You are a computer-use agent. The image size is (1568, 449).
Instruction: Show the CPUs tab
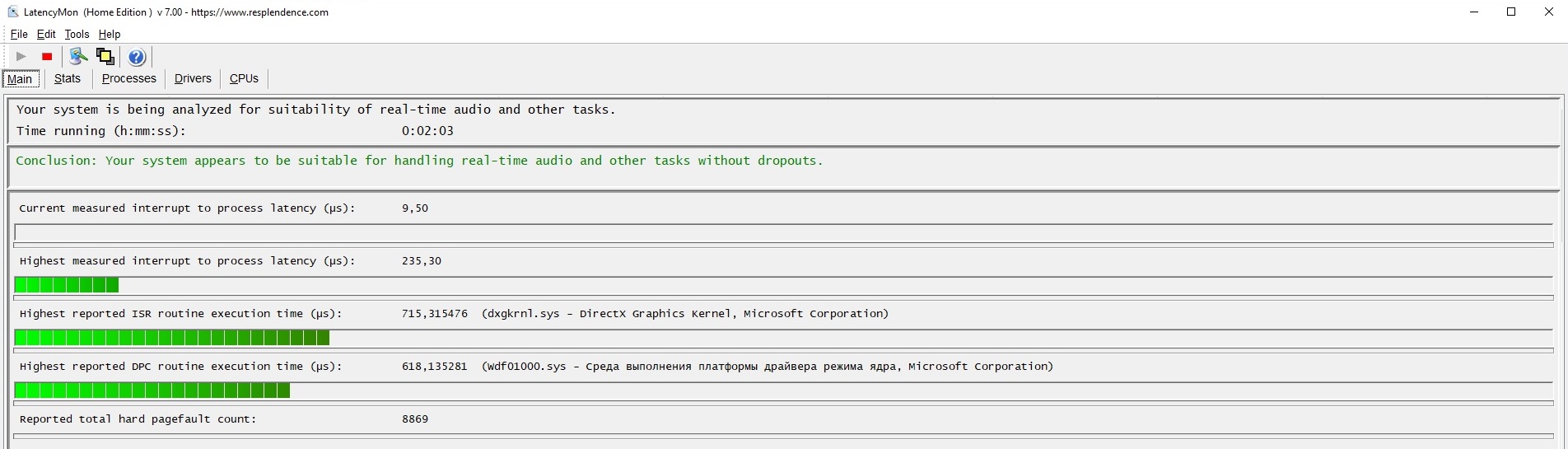point(244,79)
